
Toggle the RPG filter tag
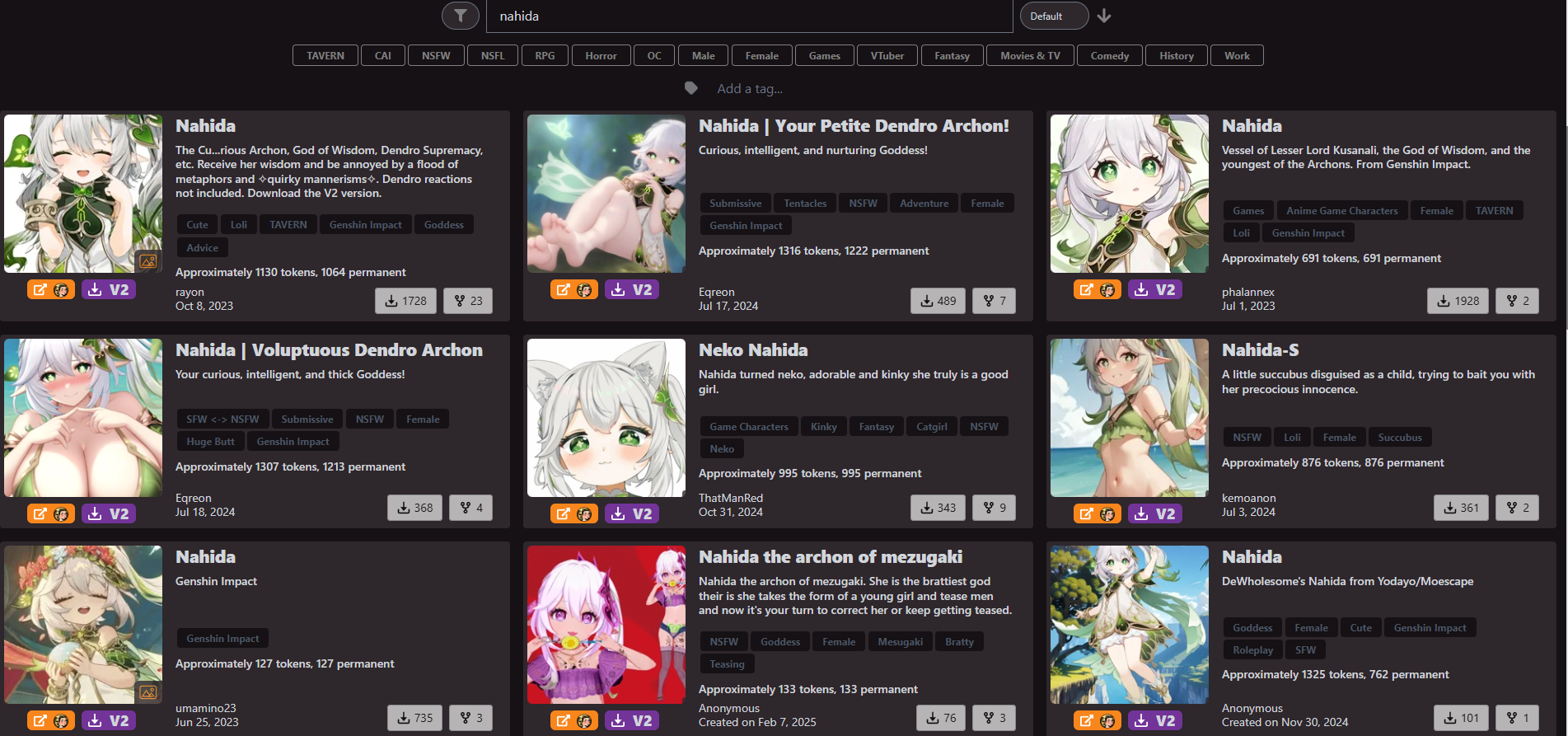pos(545,55)
